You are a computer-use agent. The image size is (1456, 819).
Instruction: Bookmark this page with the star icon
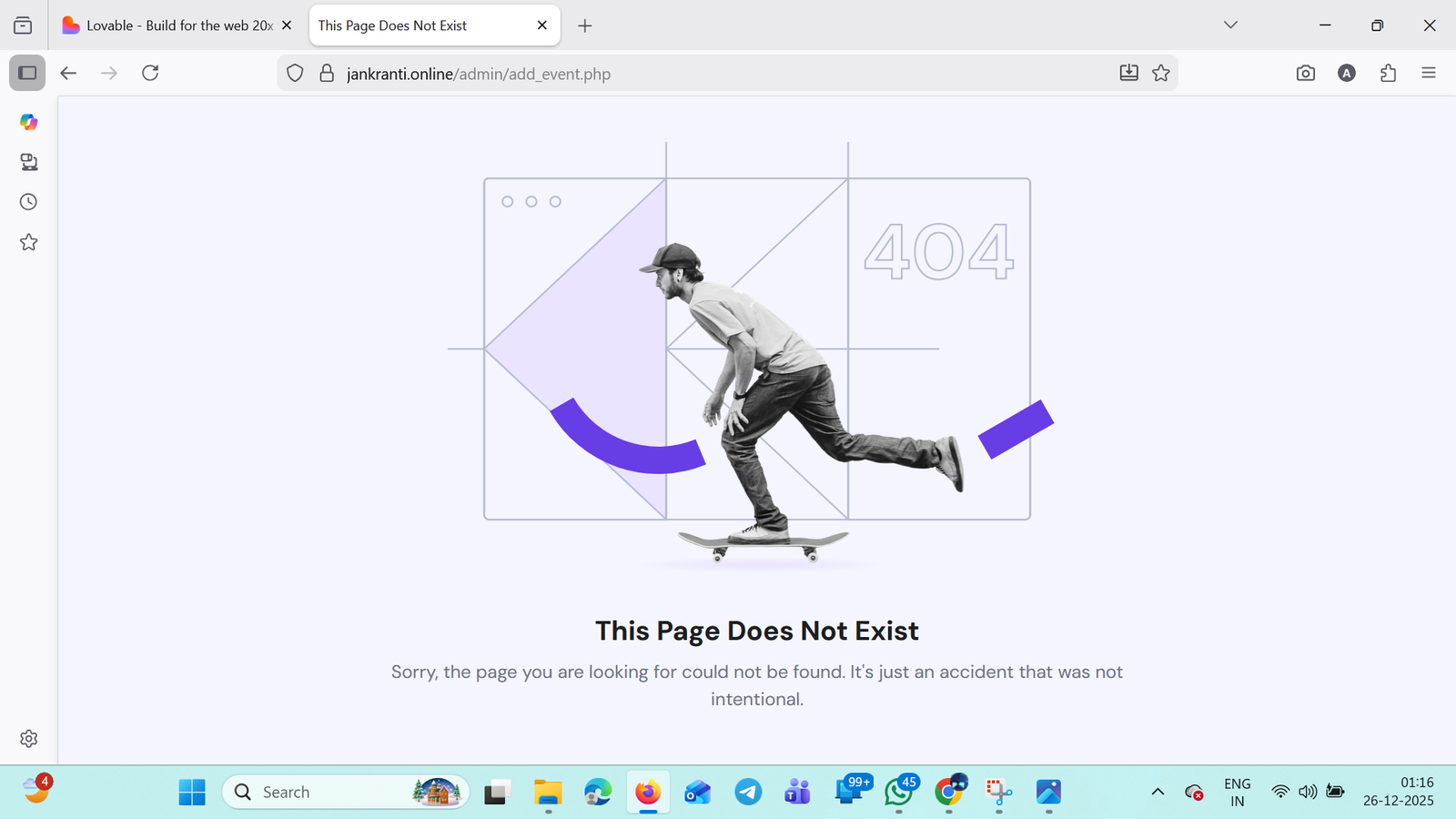(x=1160, y=73)
